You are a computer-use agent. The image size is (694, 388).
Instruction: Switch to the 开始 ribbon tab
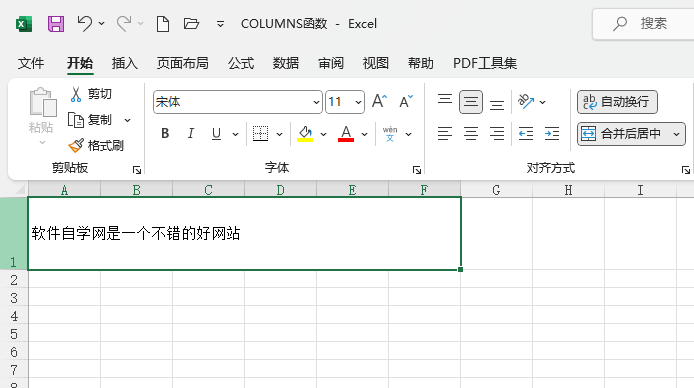pyautogui.click(x=80, y=63)
